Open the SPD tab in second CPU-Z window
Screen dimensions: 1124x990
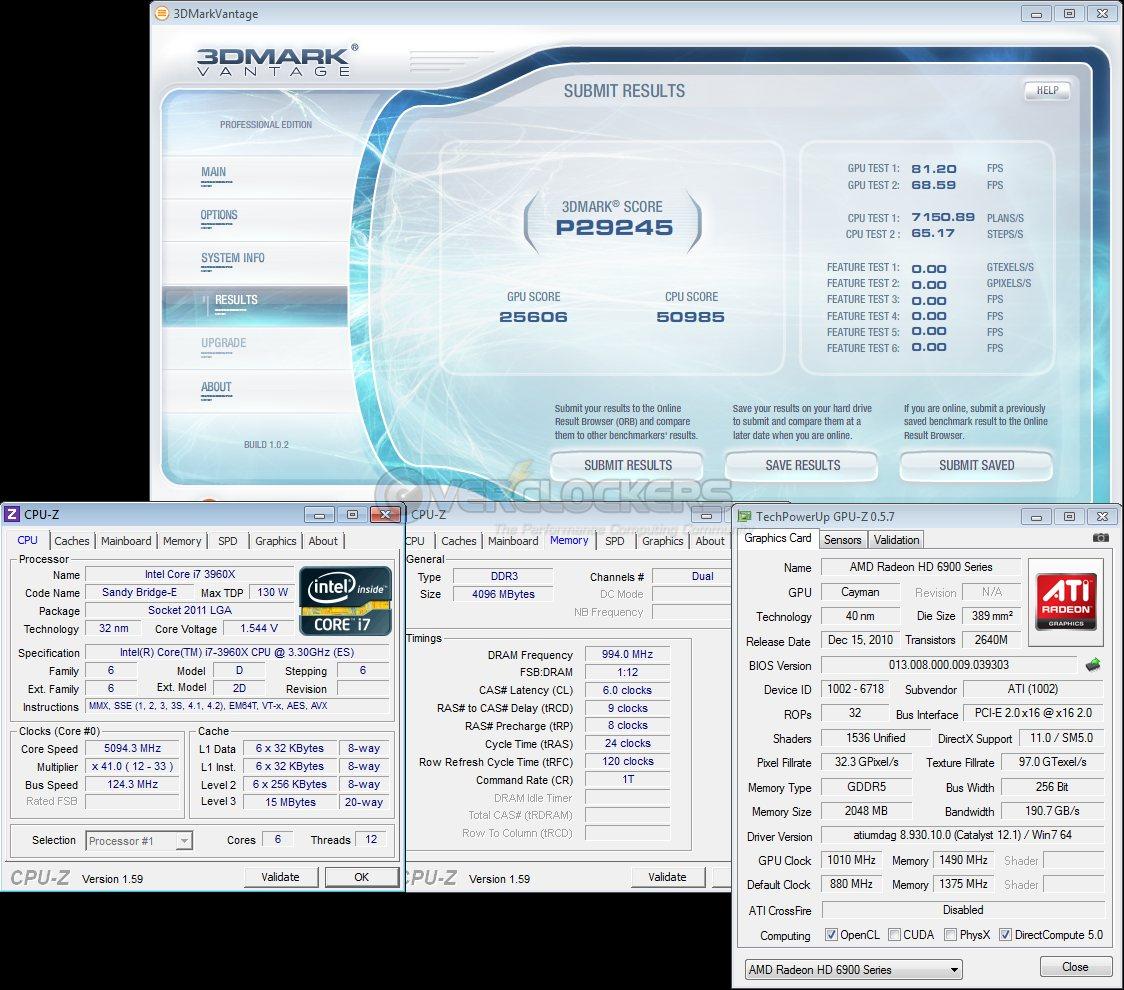point(614,541)
